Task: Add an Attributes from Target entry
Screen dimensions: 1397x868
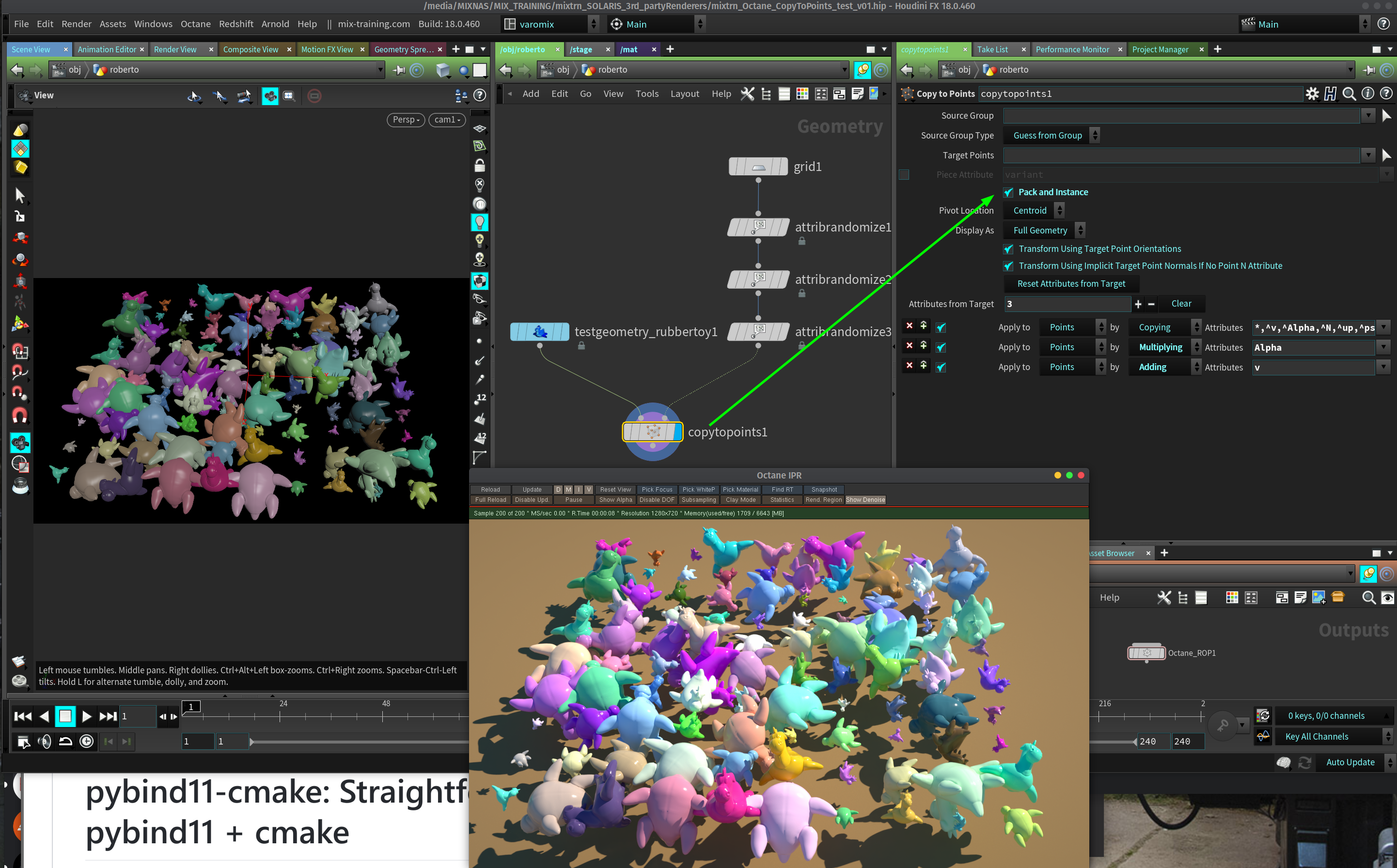Action: [x=1137, y=304]
